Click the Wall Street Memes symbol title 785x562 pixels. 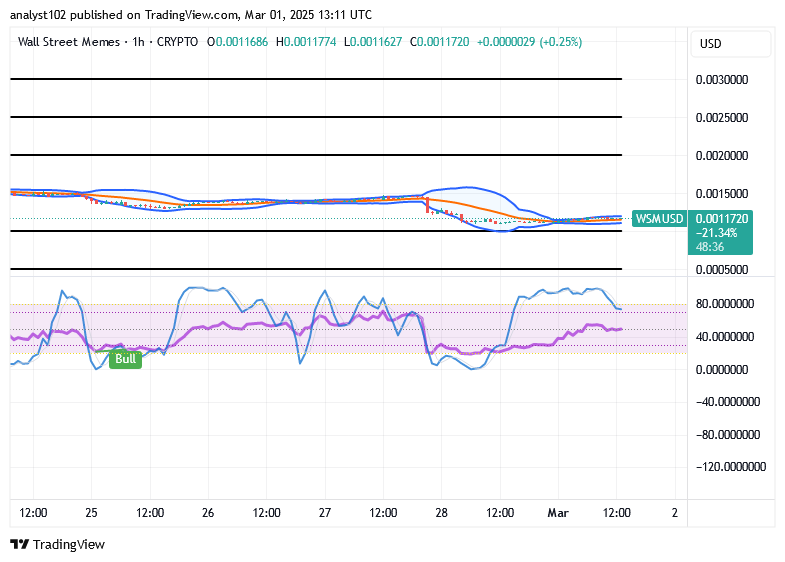tap(69, 42)
